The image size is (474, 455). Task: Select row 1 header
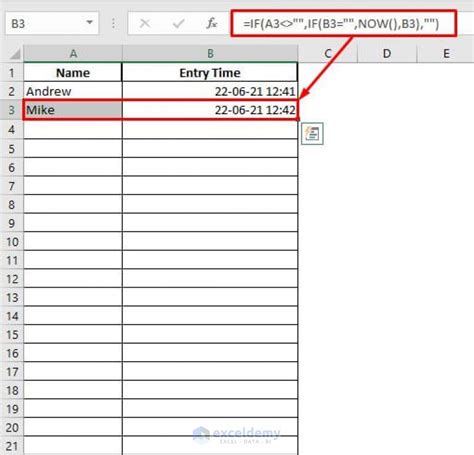12,72
